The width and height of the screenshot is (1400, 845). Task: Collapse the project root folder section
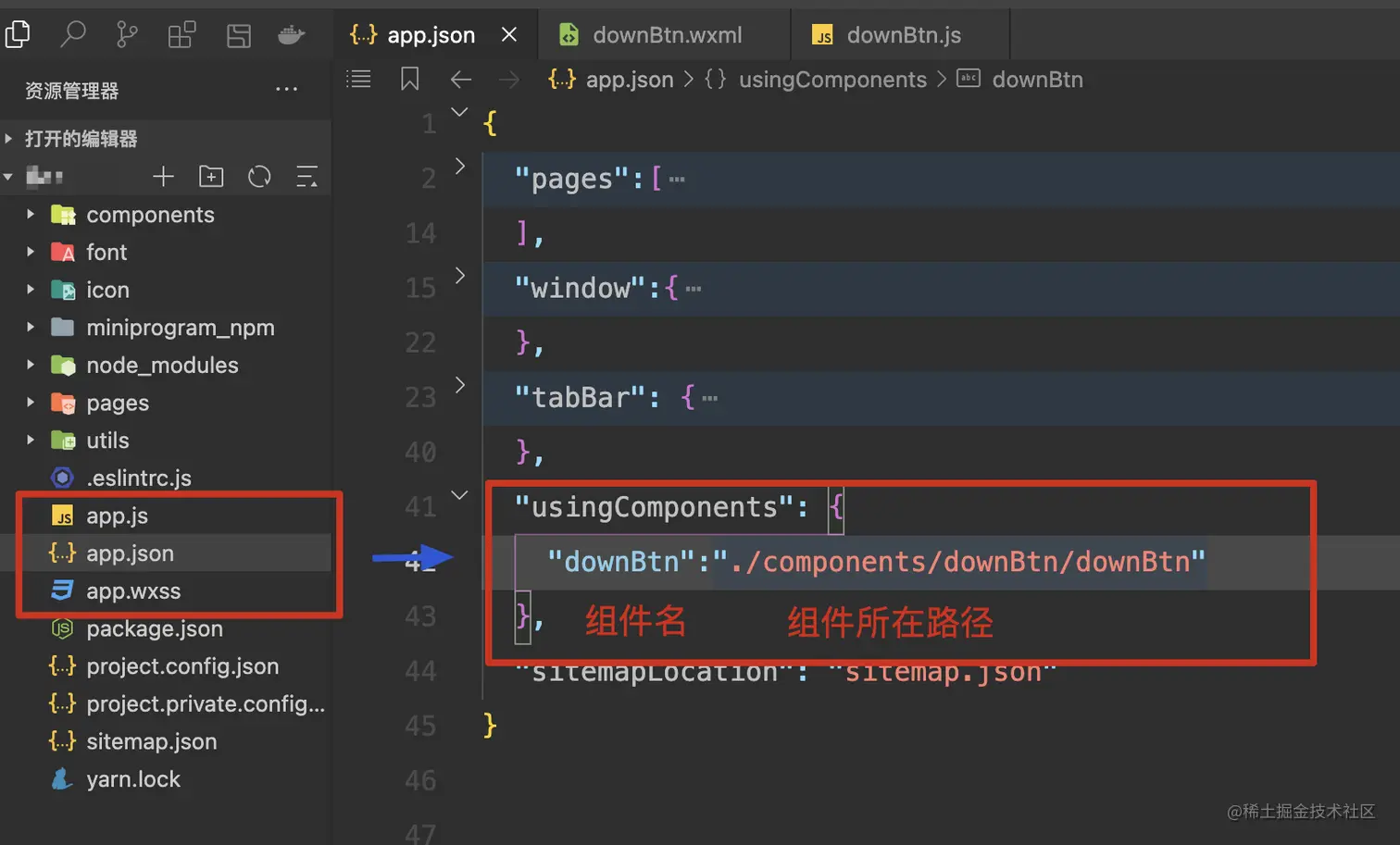(8, 176)
